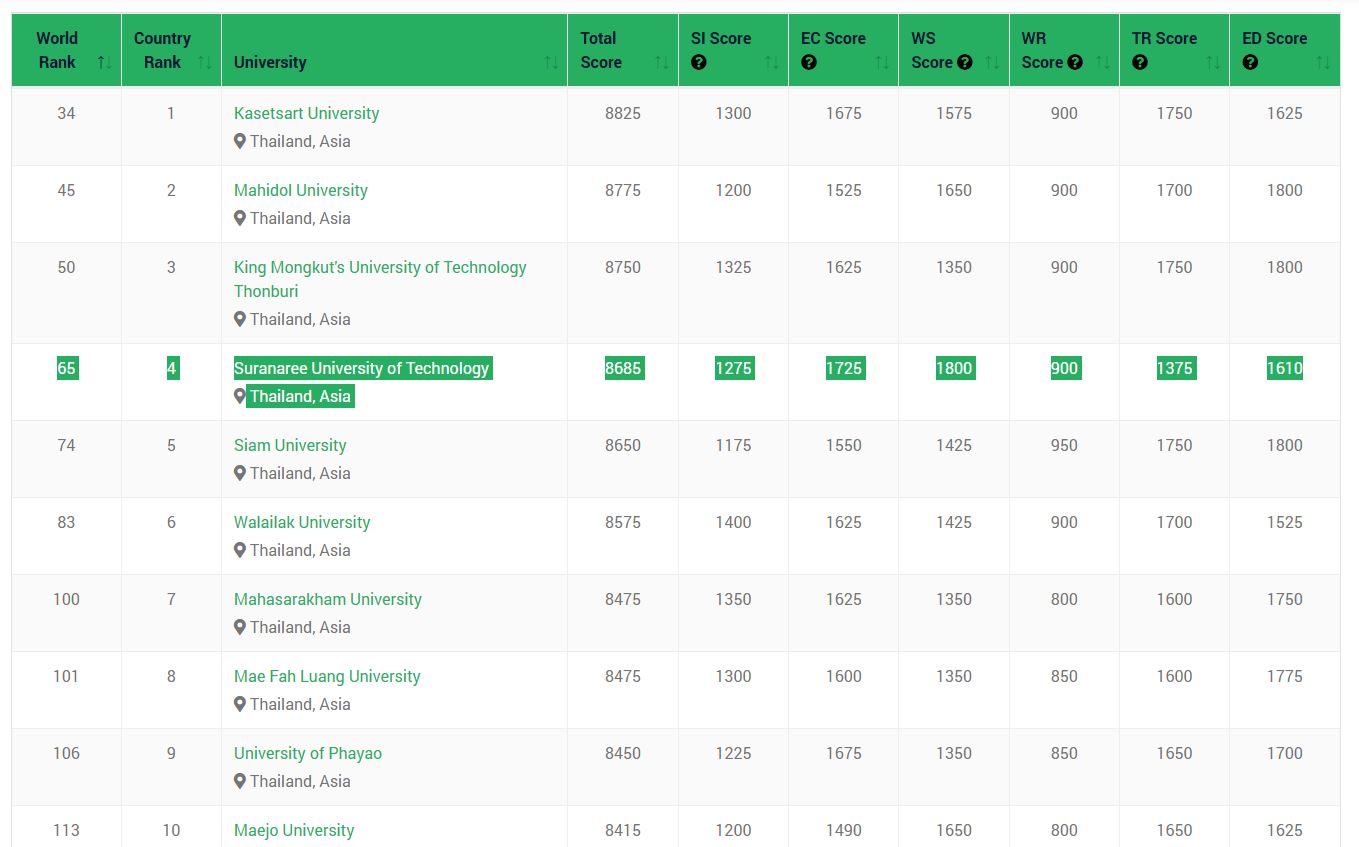The height and width of the screenshot is (847, 1359).
Task: Sort by SI Score arrows
Action: 771,62
